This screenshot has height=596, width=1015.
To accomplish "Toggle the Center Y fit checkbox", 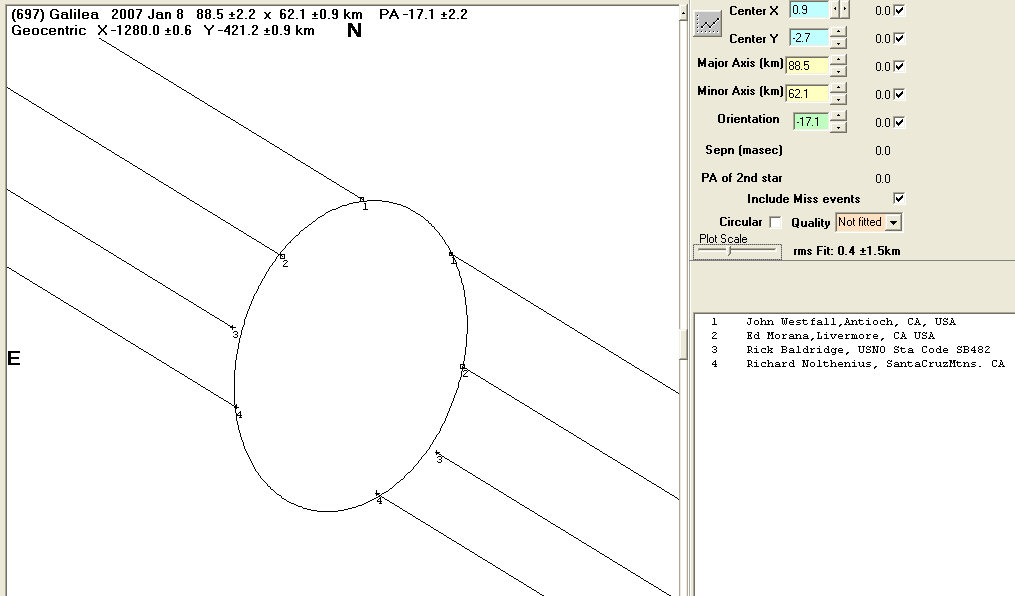I will click(x=899, y=38).
